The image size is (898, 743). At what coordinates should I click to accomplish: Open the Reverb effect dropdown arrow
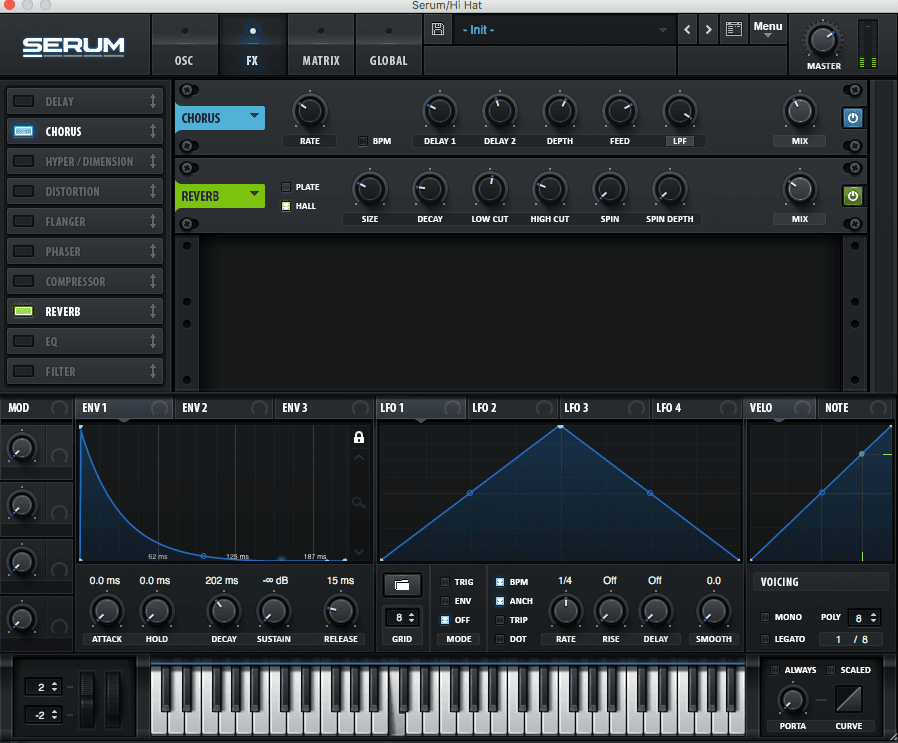coord(254,194)
